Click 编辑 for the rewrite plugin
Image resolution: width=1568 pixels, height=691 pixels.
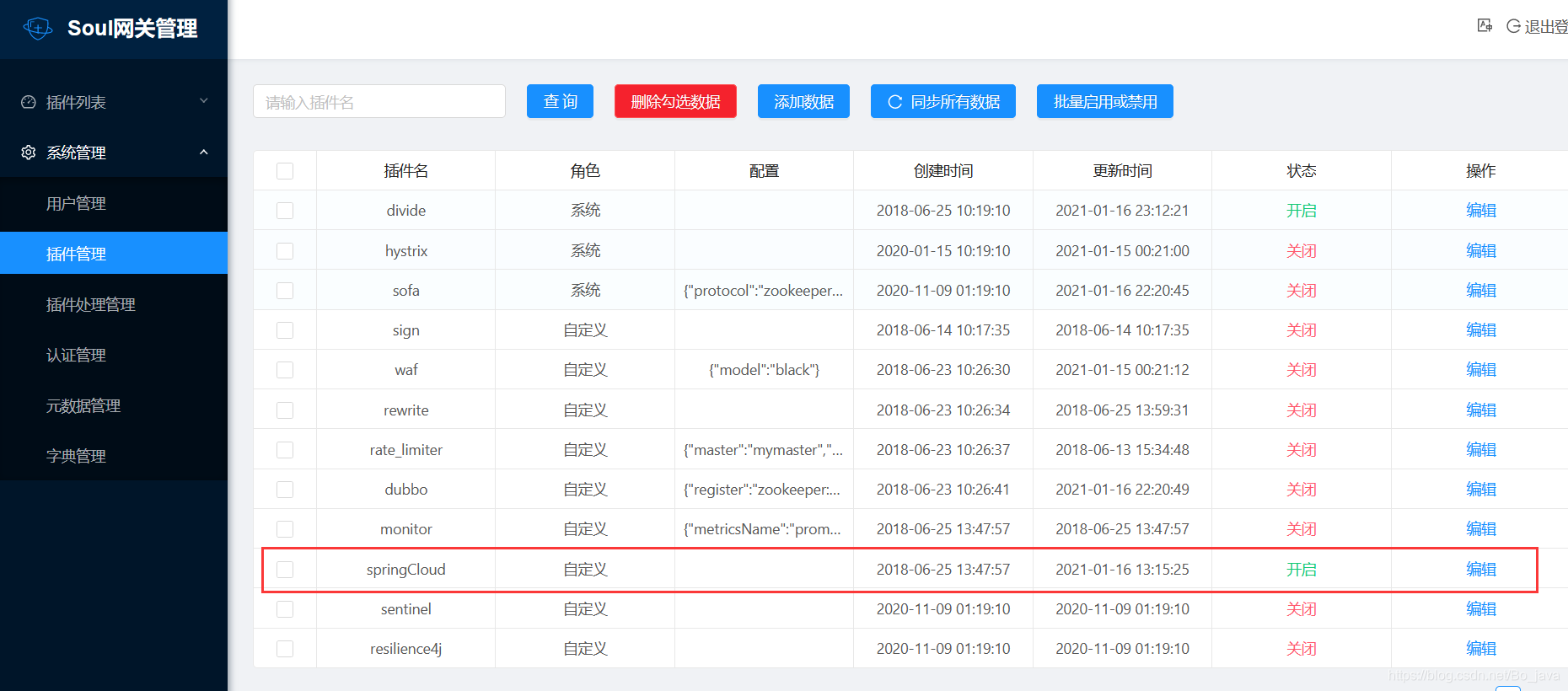click(1481, 410)
